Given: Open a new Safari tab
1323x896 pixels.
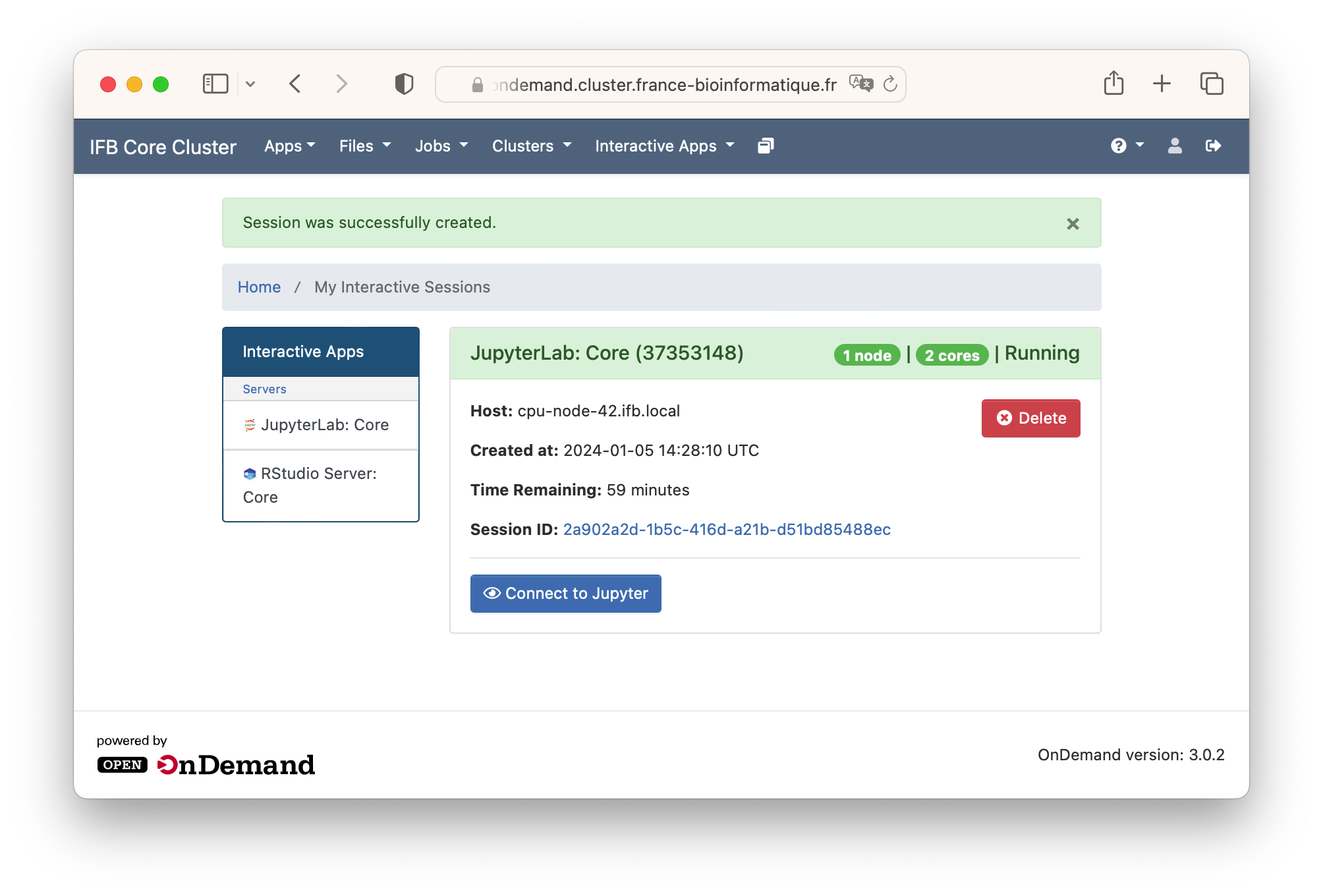Looking at the screenshot, I should [x=1162, y=84].
